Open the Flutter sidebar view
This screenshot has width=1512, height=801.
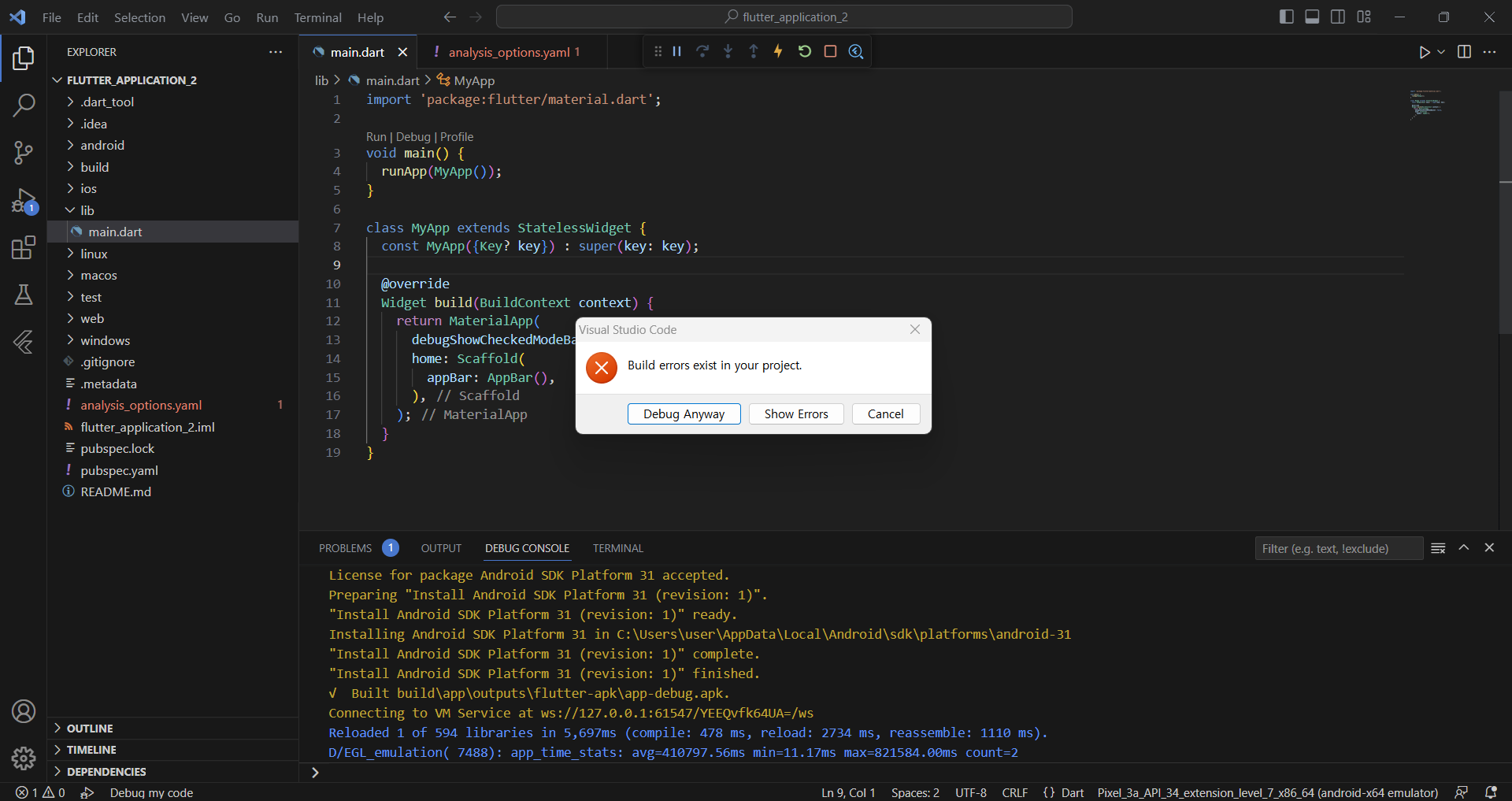click(x=24, y=342)
